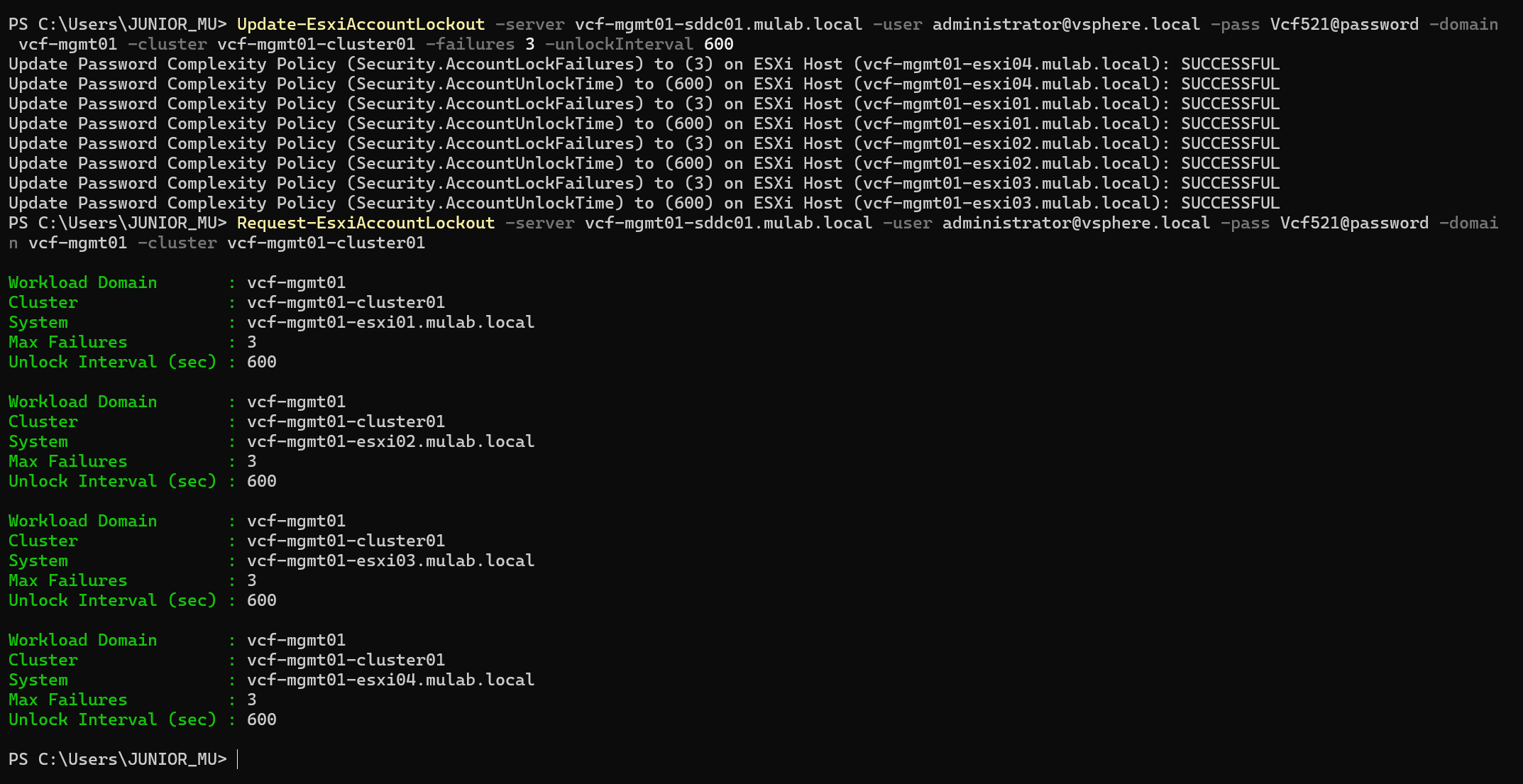
Task: Click the System value vcf-mgmt01-esxi02.mulab.local in the results
Action: coord(390,441)
